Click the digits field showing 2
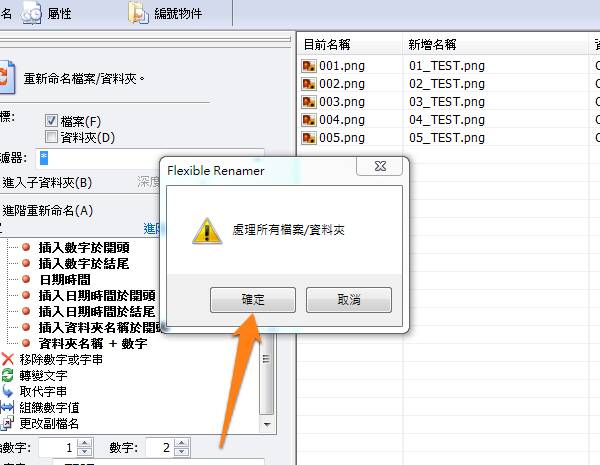 (x=160, y=447)
